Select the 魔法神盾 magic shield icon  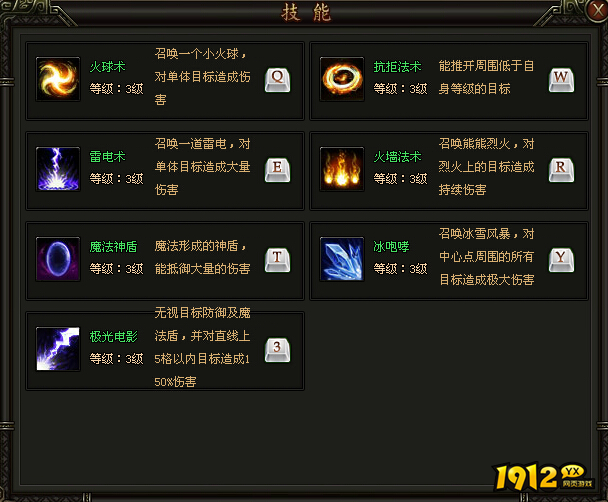tap(58, 259)
